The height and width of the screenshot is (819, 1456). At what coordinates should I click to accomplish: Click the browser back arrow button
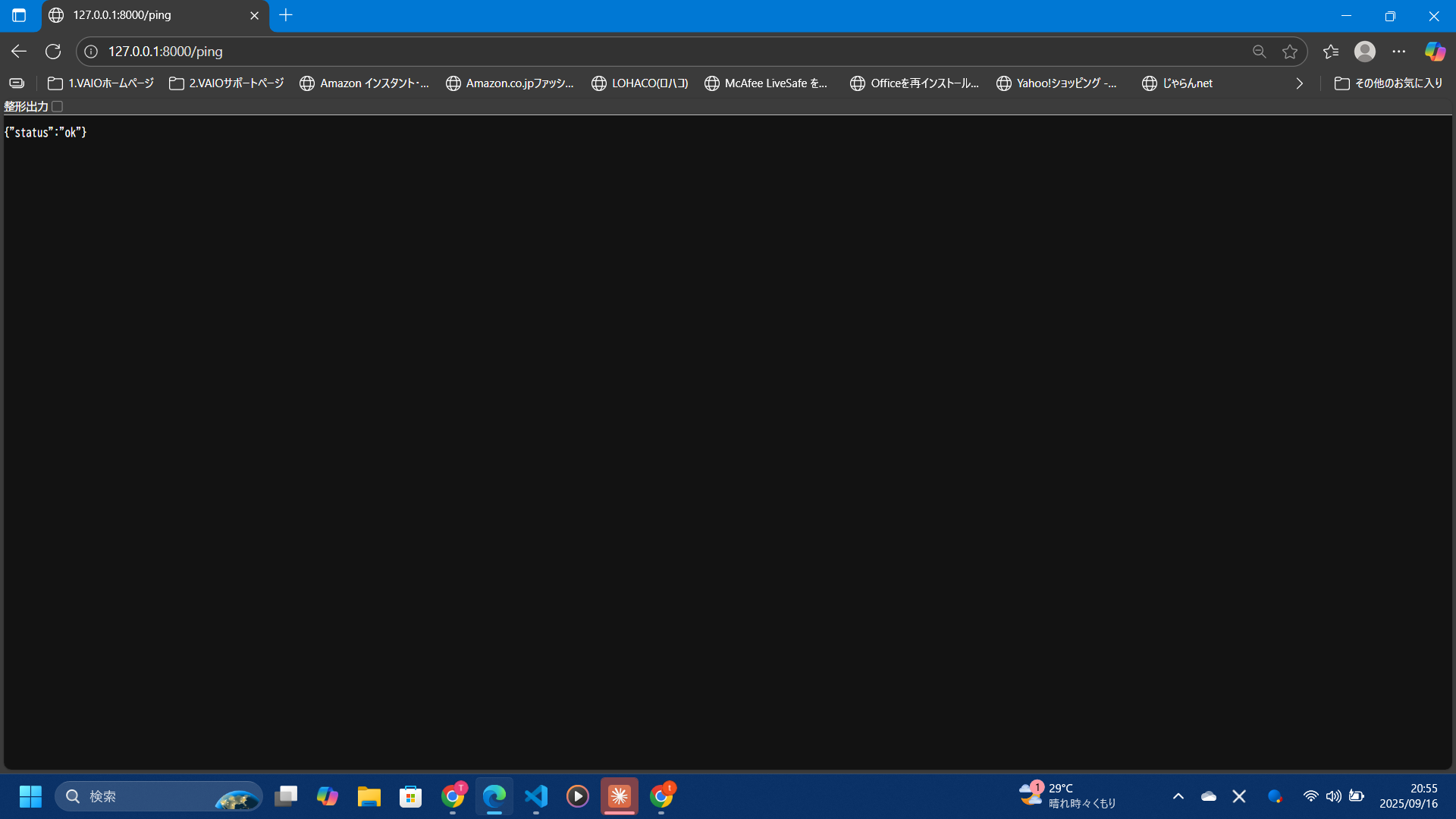point(19,52)
